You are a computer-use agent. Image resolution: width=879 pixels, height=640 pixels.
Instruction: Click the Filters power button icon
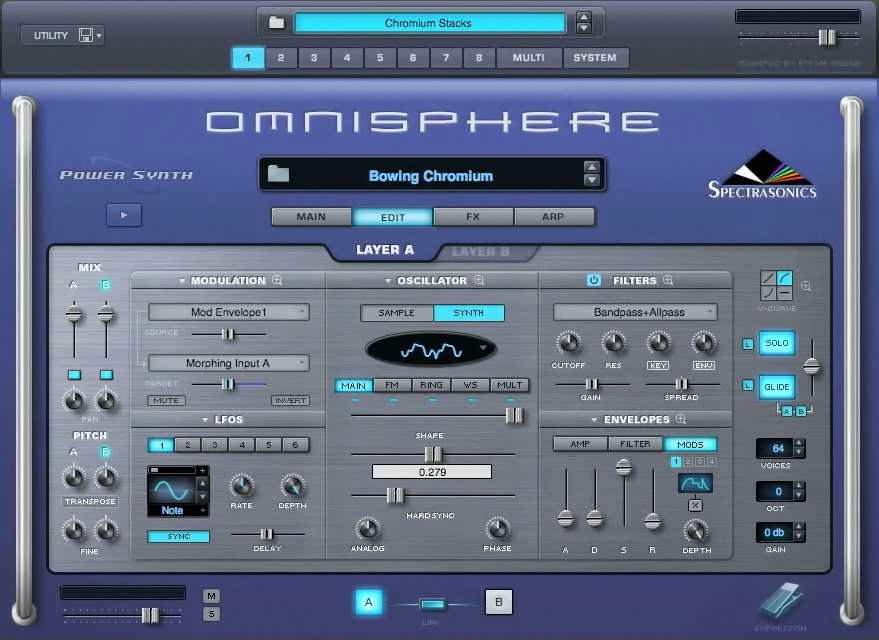(x=593, y=281)
